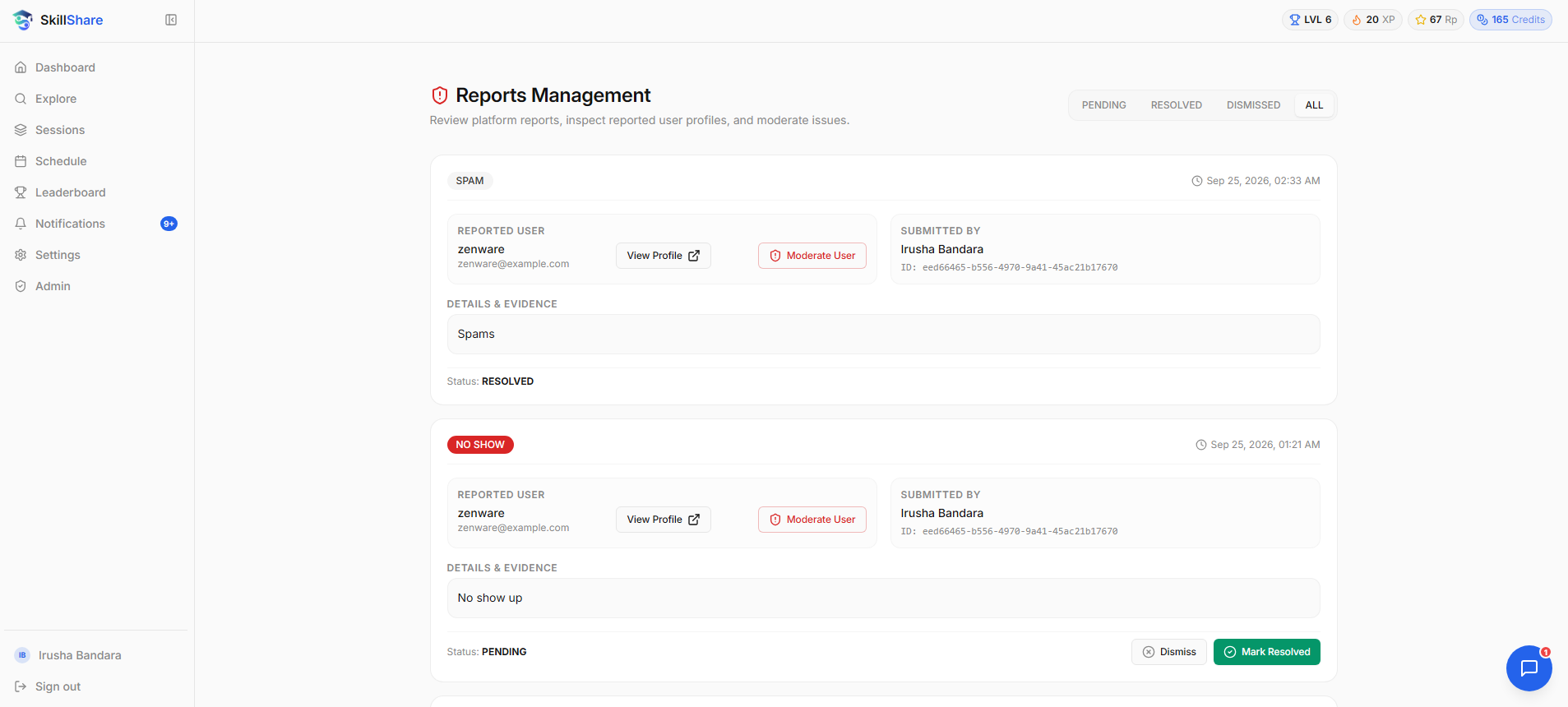Click the LVL 6 badge
The width and height of the screenshot is (1568, 707).
(1310, 20)
